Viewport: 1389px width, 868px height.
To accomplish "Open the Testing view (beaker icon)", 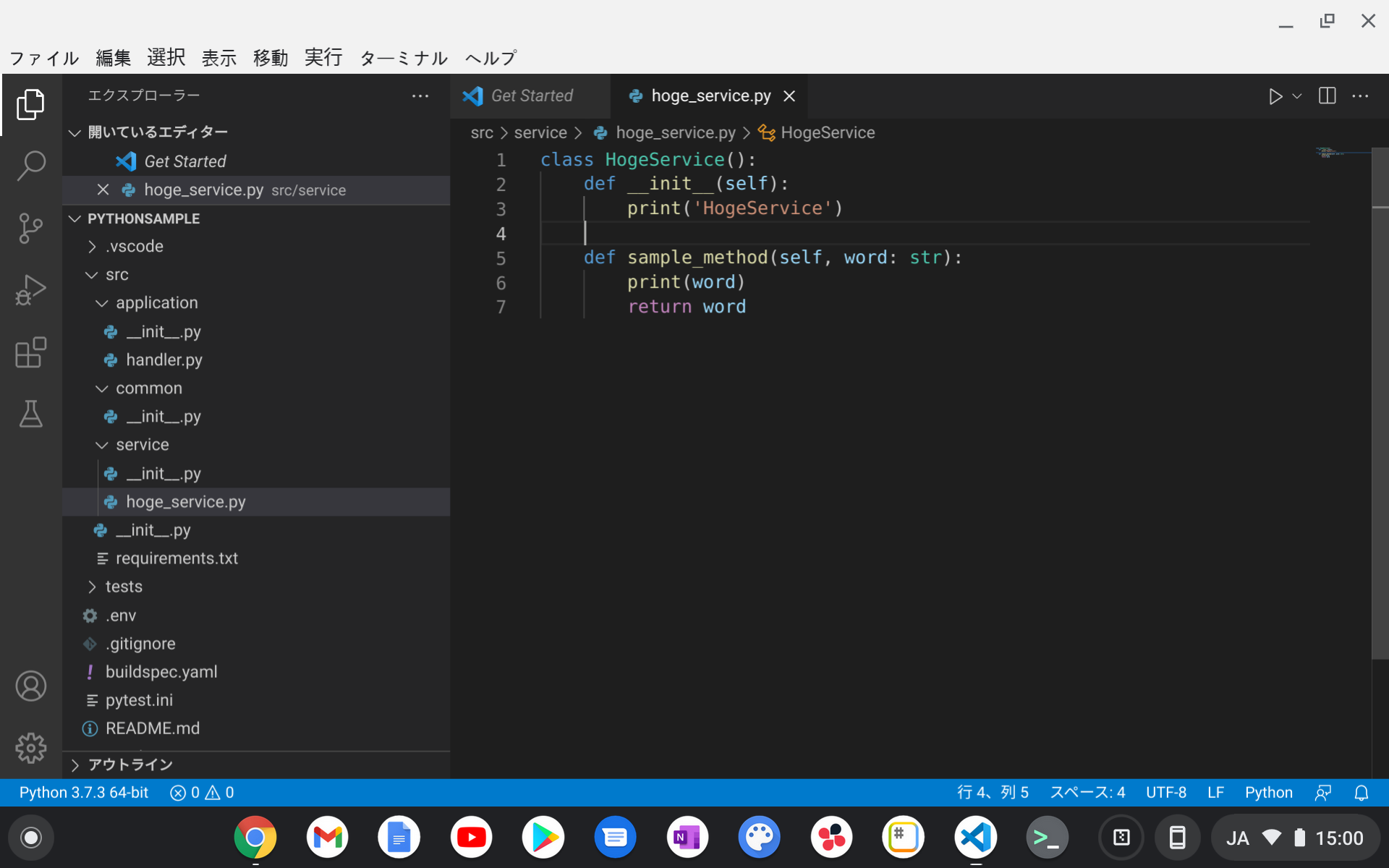I will pyautogui.click(x=31, y=414).
